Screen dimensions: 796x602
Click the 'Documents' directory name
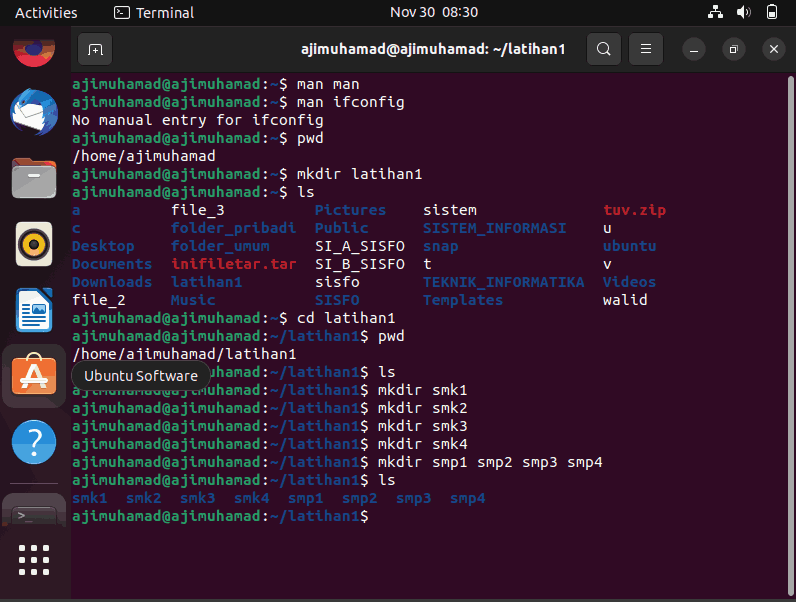[112, 264]
